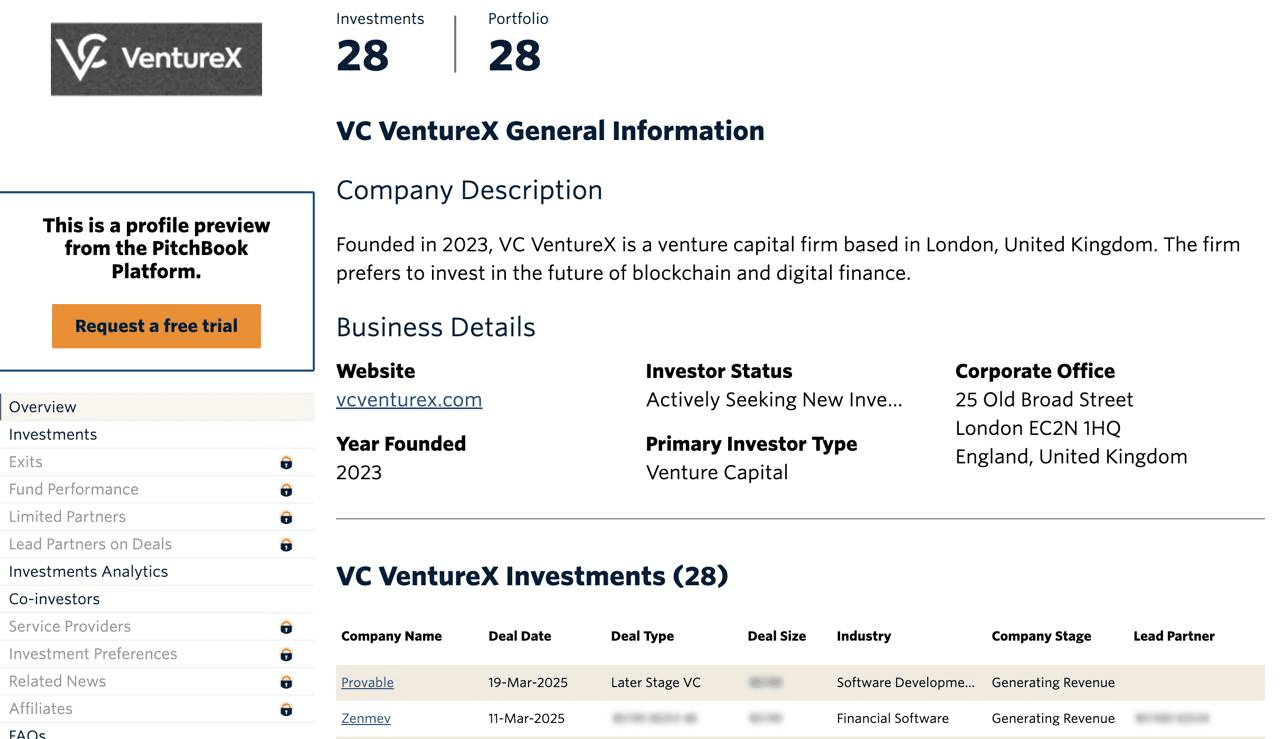The image size is (1280, 739).
Task: Click the lock icon next to Exits
Action: (286, 462)
